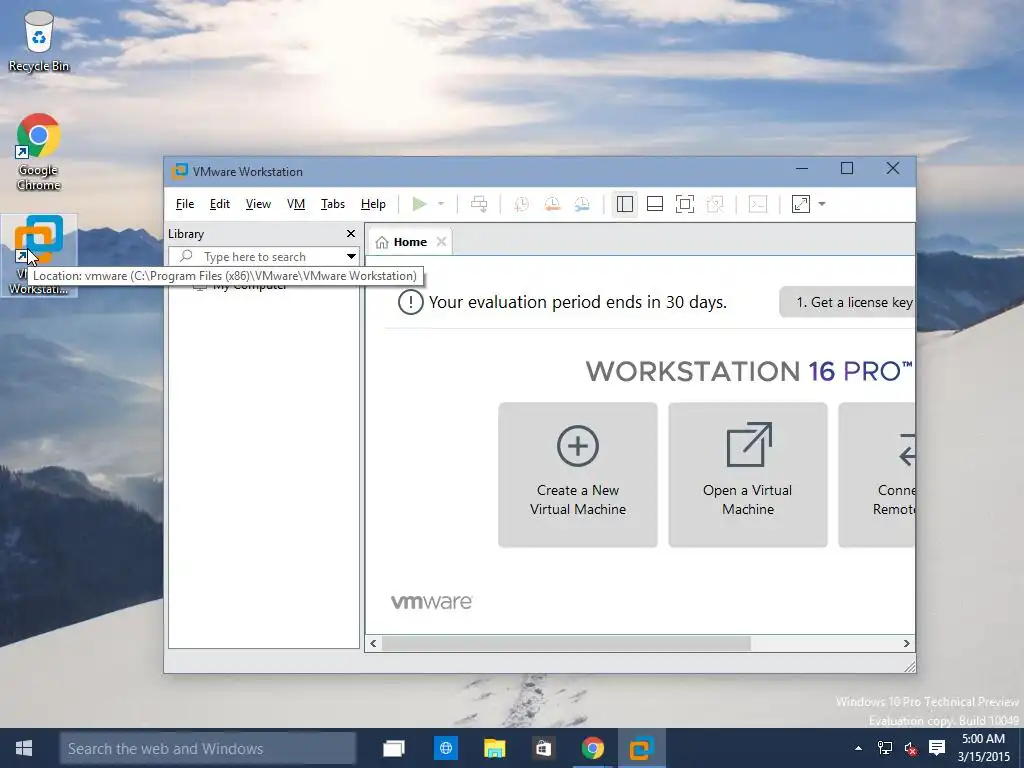The image size is (1024, 768).
Task: Click the Search the web and Windows box
Action: (x=208, y=748)
